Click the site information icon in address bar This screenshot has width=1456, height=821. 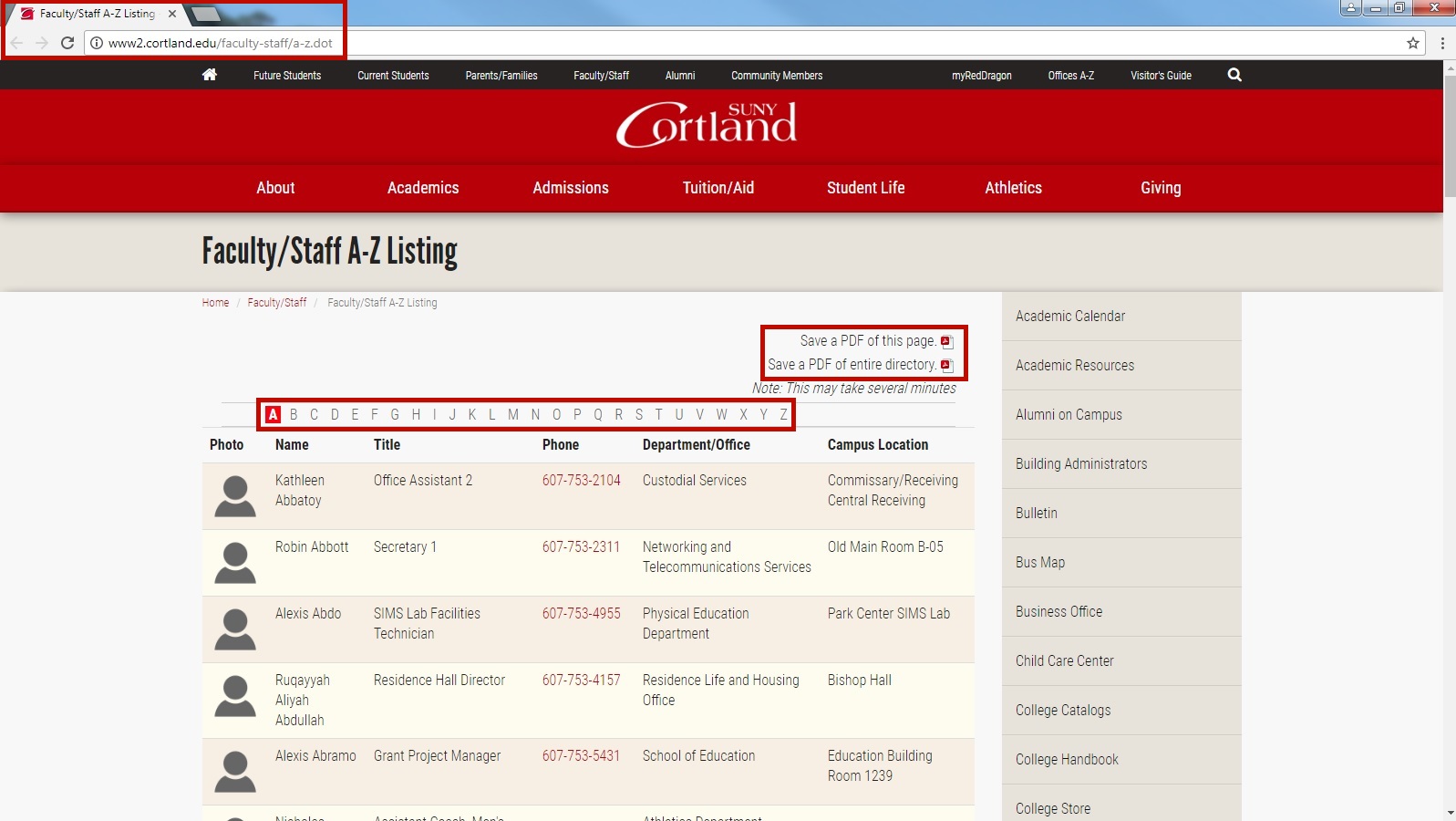pos(97,43)
